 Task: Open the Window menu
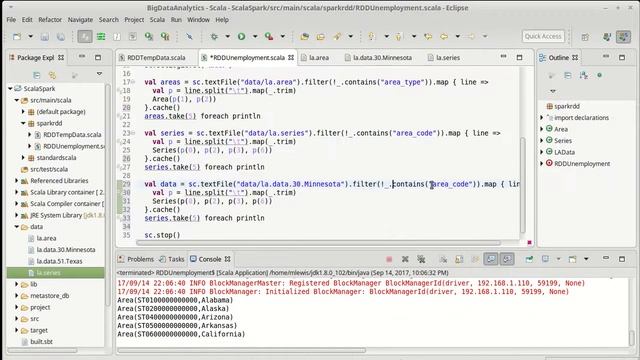[198, 20]
